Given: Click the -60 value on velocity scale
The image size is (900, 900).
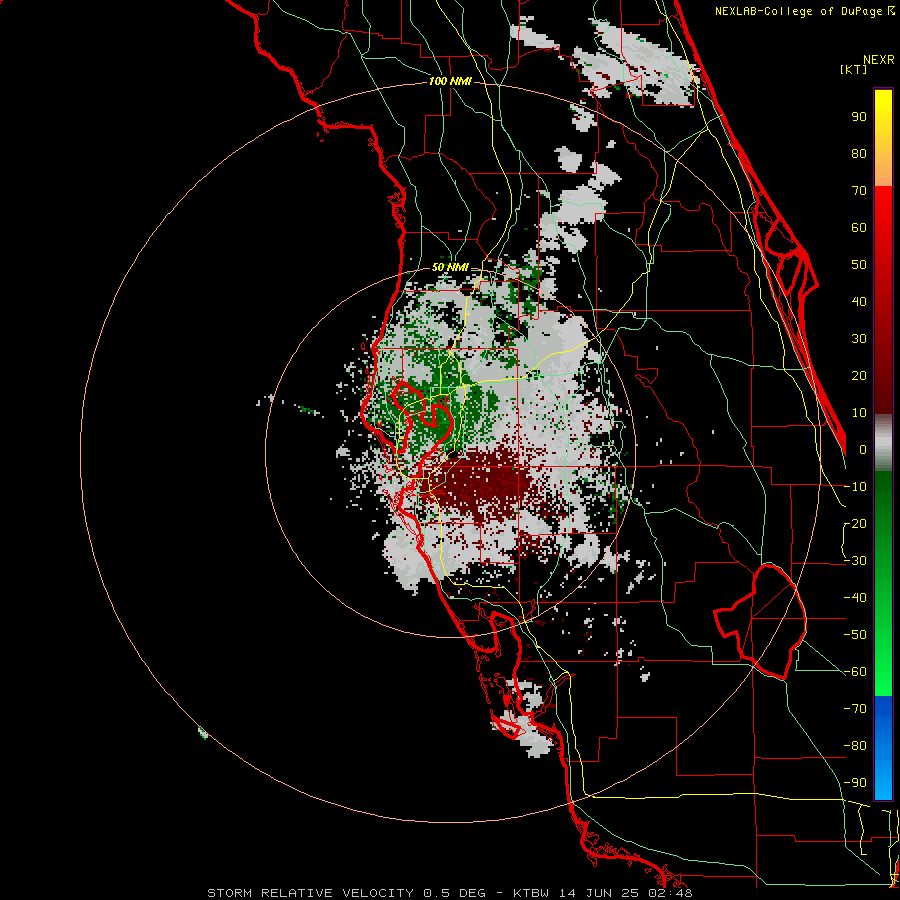Looking at the screenshot, I should tap(856, 672).
